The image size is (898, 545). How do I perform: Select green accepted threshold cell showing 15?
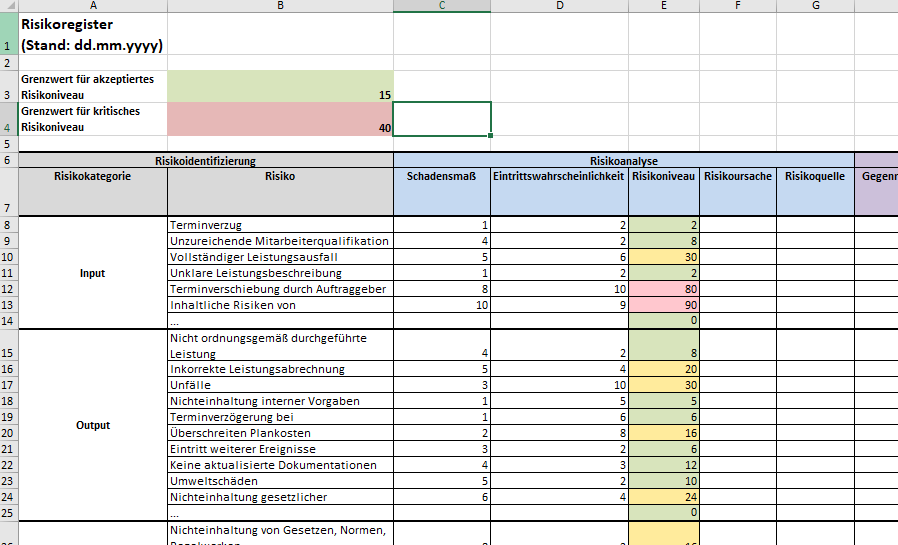[x=281, y=86]
